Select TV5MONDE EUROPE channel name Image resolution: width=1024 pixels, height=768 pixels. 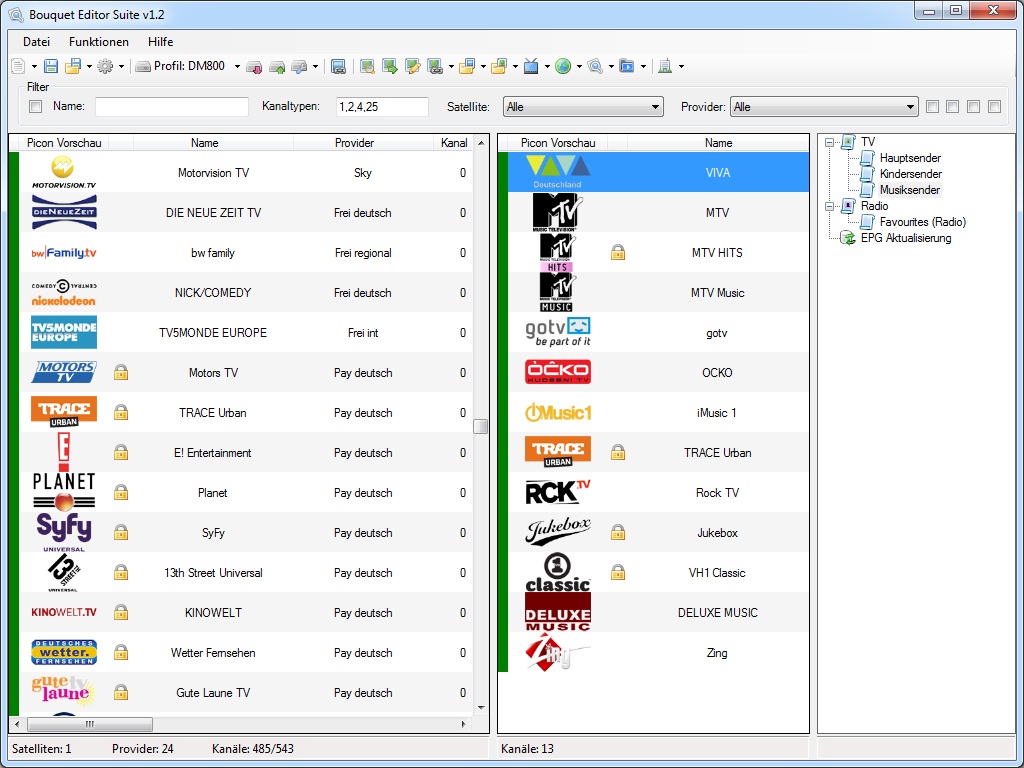click(214, 333)
